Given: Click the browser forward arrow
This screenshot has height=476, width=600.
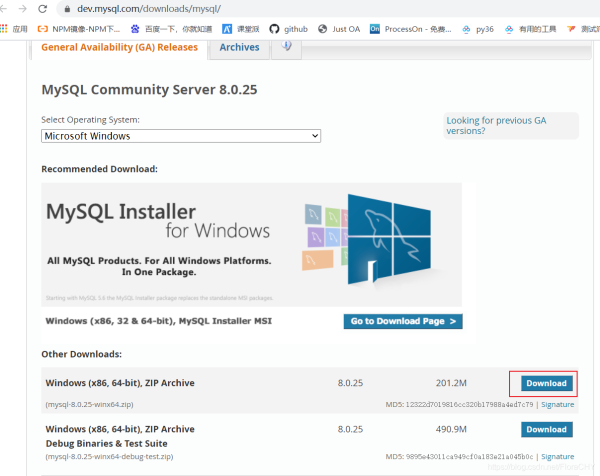Looking at the screenshot, I should (x=25, y=9).
